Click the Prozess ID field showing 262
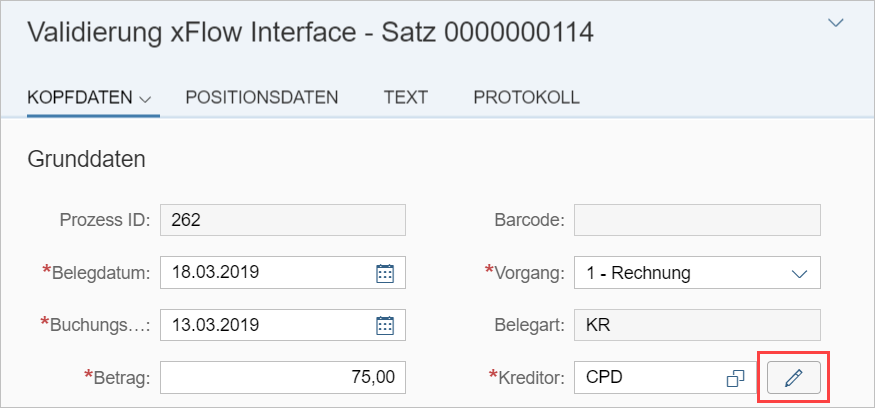Screen dimensions: 875x408 click(x=282, y=220)
